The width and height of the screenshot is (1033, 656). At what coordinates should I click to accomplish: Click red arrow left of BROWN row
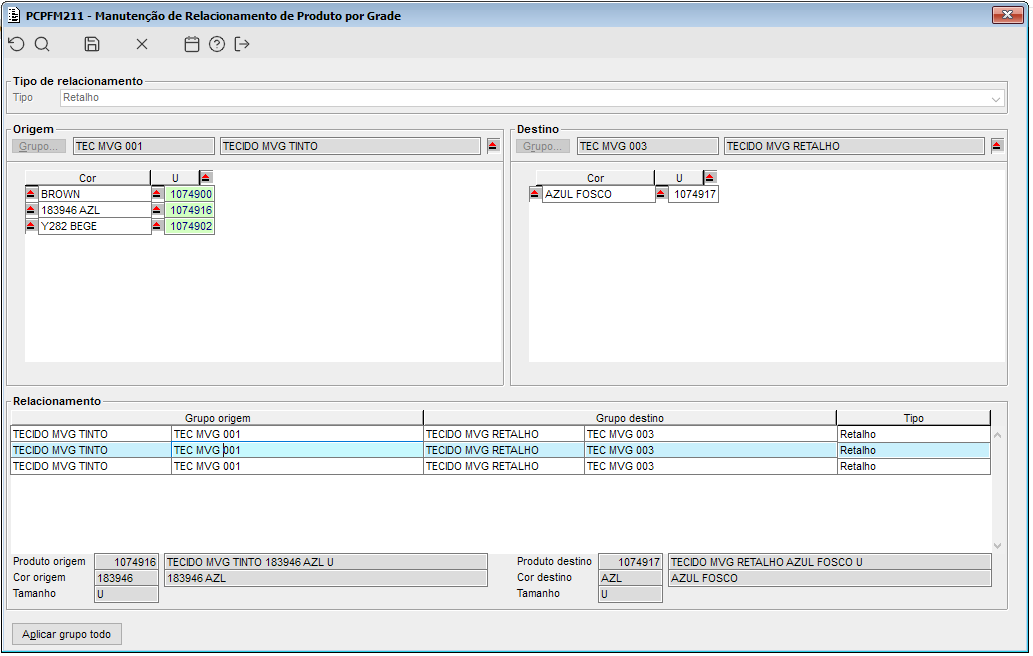pos(31,194)
